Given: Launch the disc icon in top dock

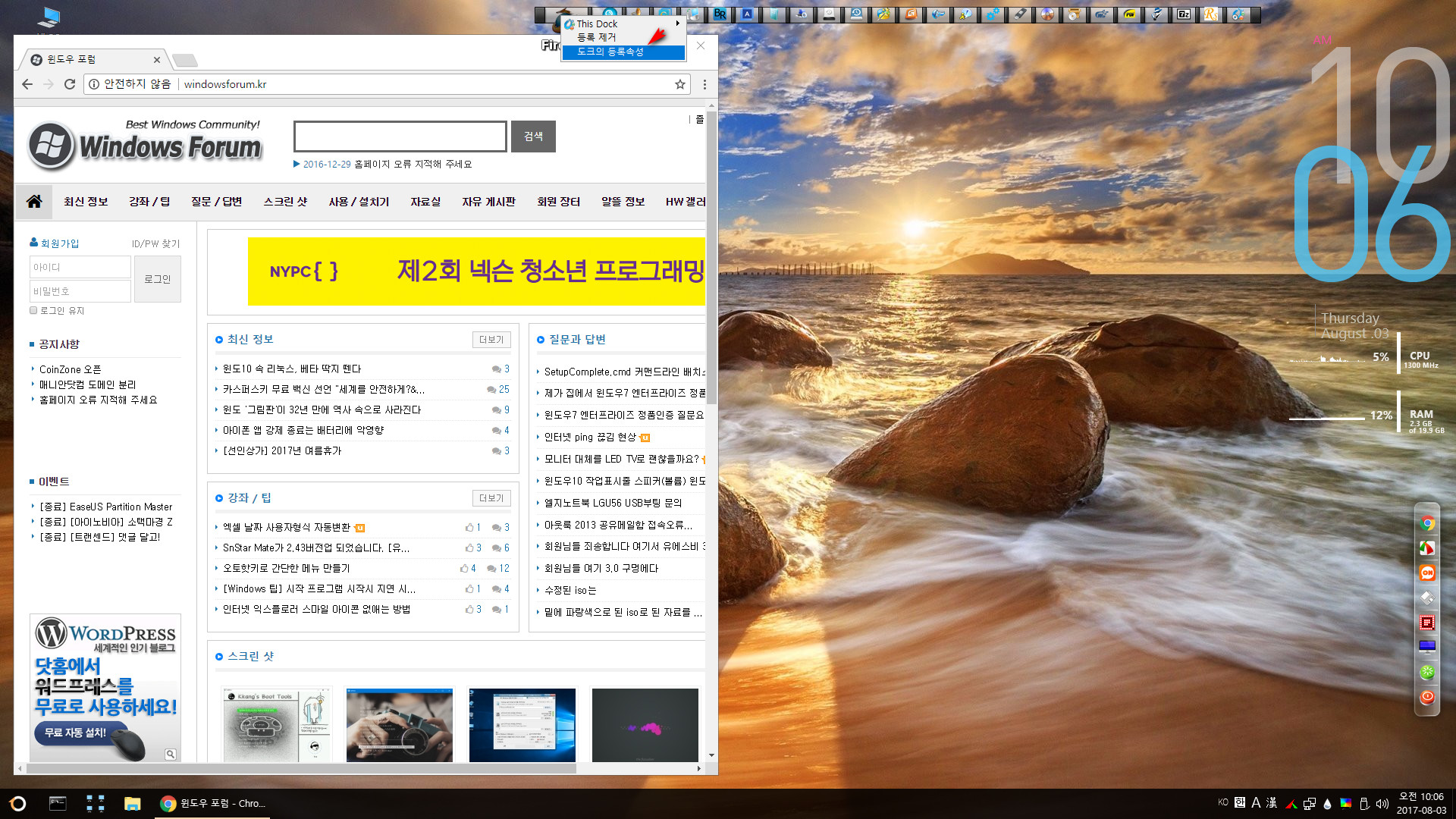Looking at the screenshot, I should (x=1047, y=14).
